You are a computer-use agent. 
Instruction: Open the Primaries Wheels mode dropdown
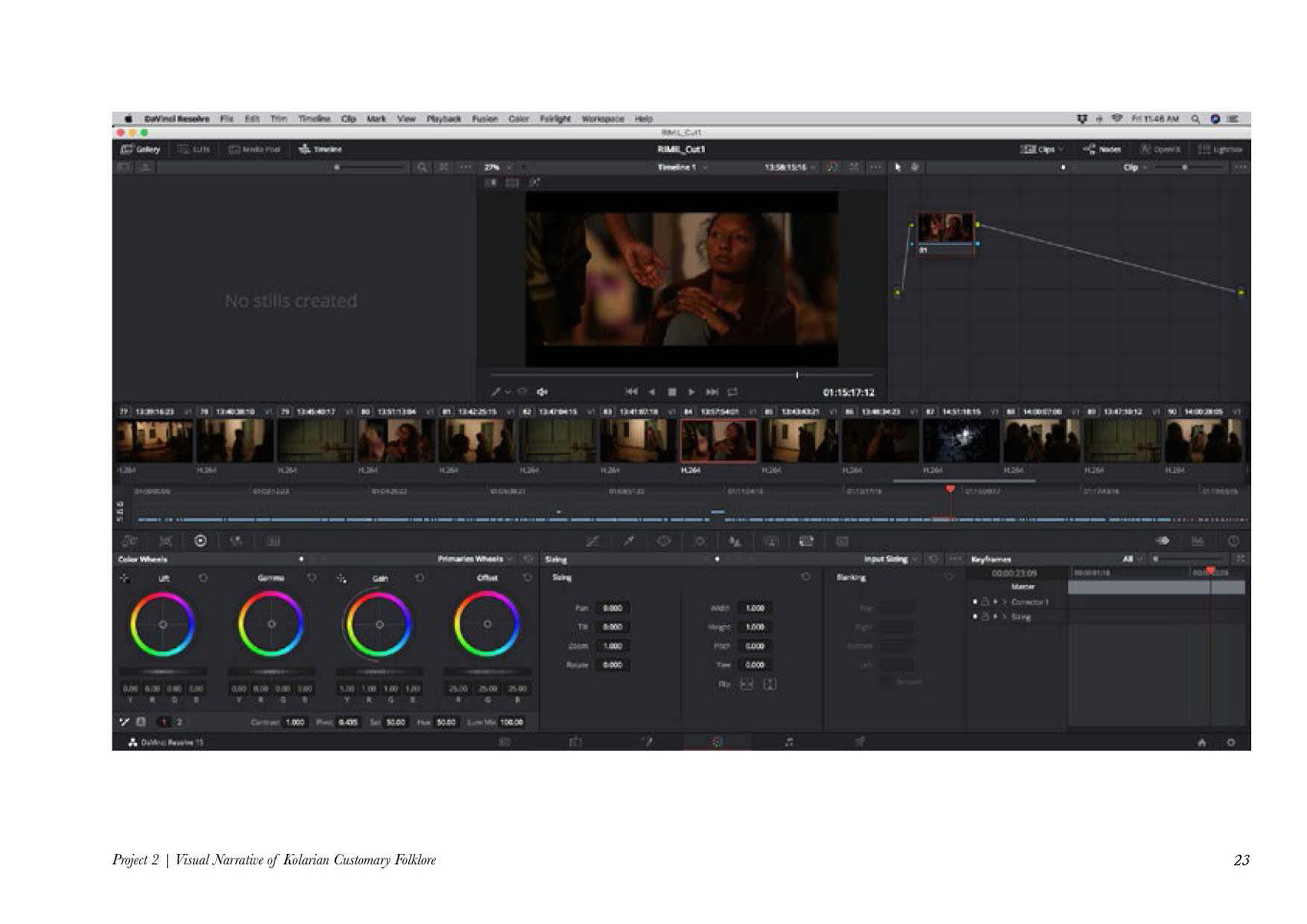tap(475, 559)
